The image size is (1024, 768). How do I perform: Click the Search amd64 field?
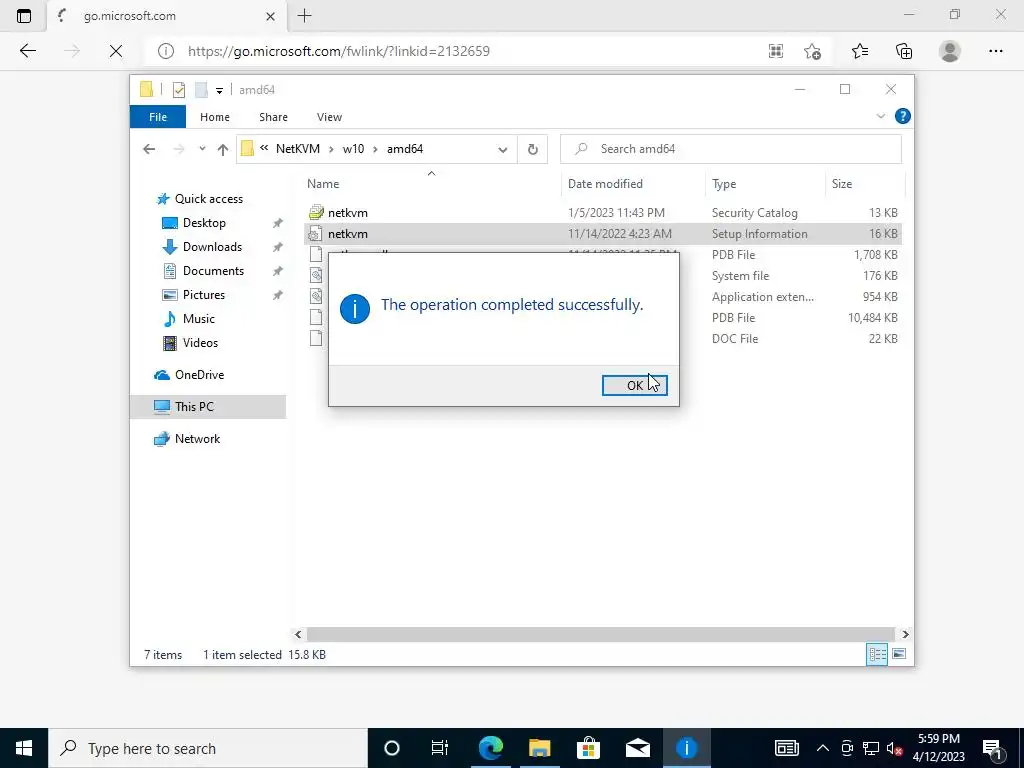pos(731,149)
